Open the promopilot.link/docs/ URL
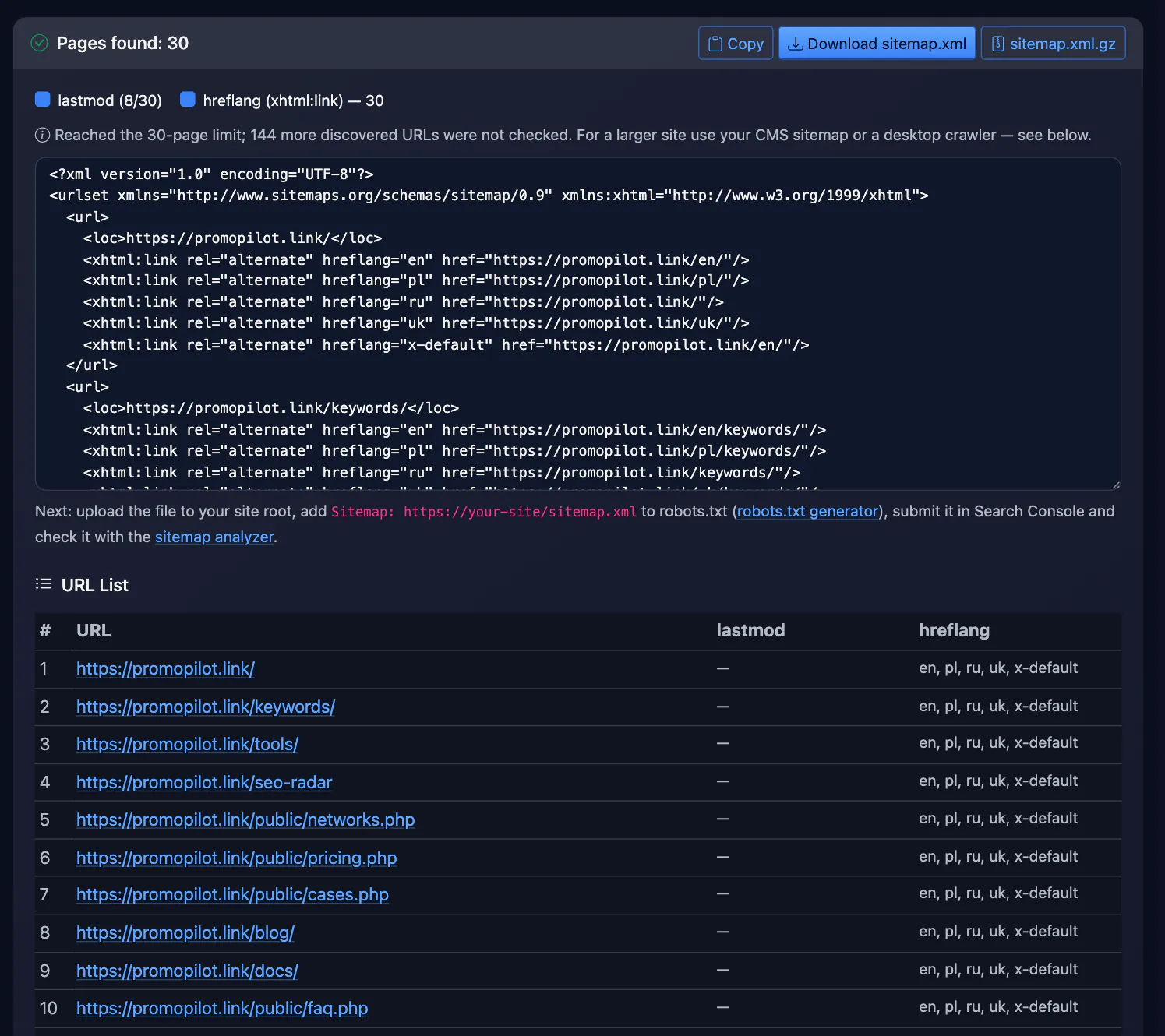This screenshot has height=1036, width=1165. pos(187,971)
